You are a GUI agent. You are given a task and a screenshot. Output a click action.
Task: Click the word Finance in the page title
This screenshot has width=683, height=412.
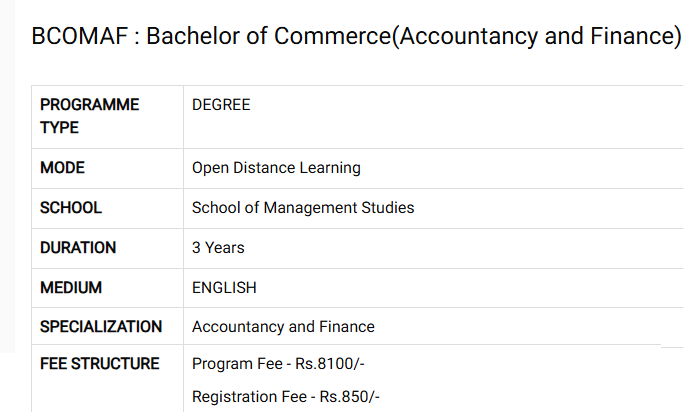[x=632, y=36]
